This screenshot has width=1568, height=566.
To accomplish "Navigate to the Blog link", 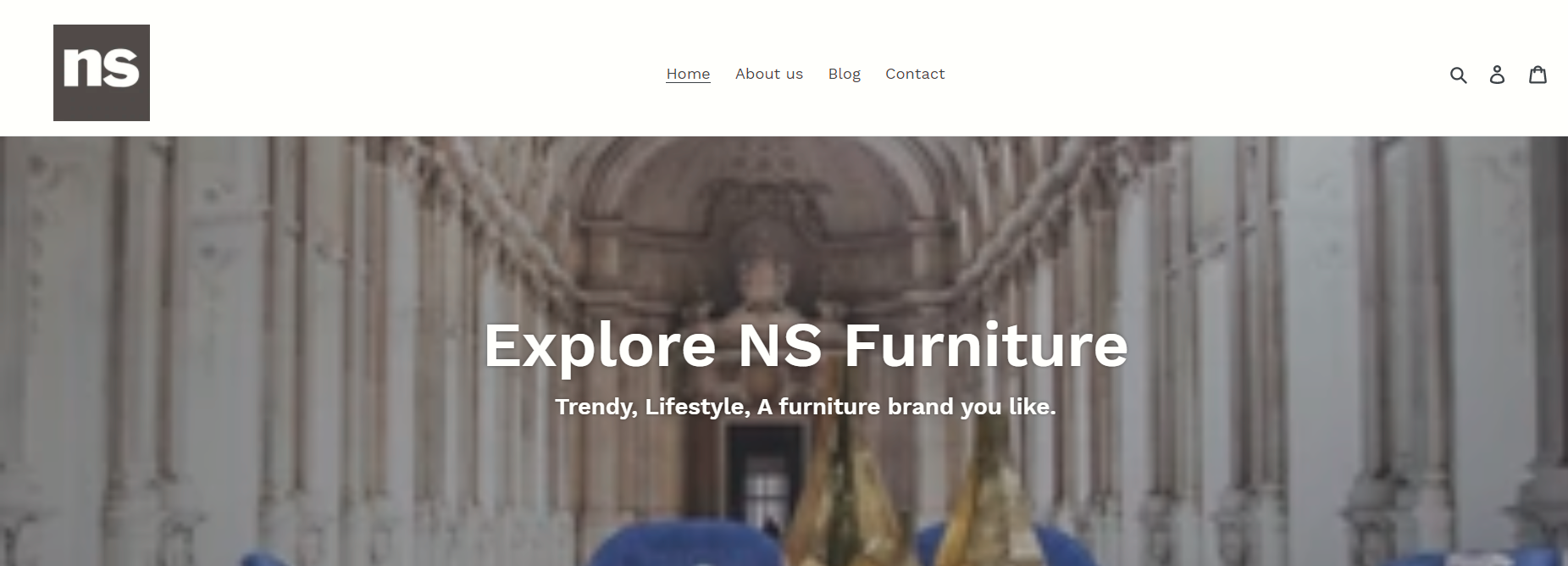I will pos(845,74).
